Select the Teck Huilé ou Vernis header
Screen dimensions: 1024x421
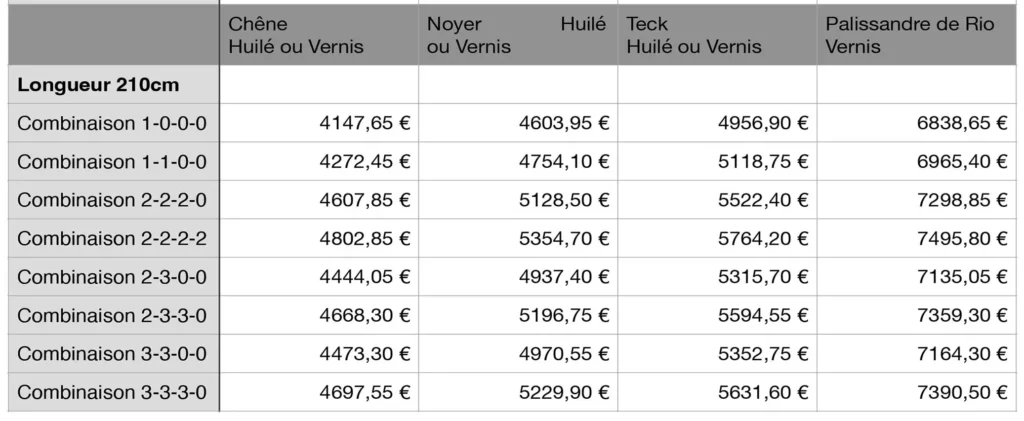click(x=717, y=35)
